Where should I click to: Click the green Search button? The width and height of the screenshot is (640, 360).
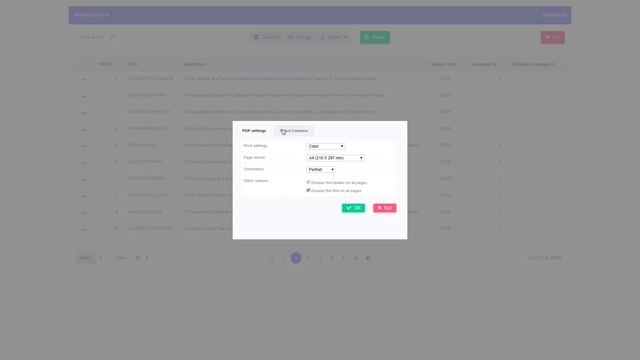375,37
